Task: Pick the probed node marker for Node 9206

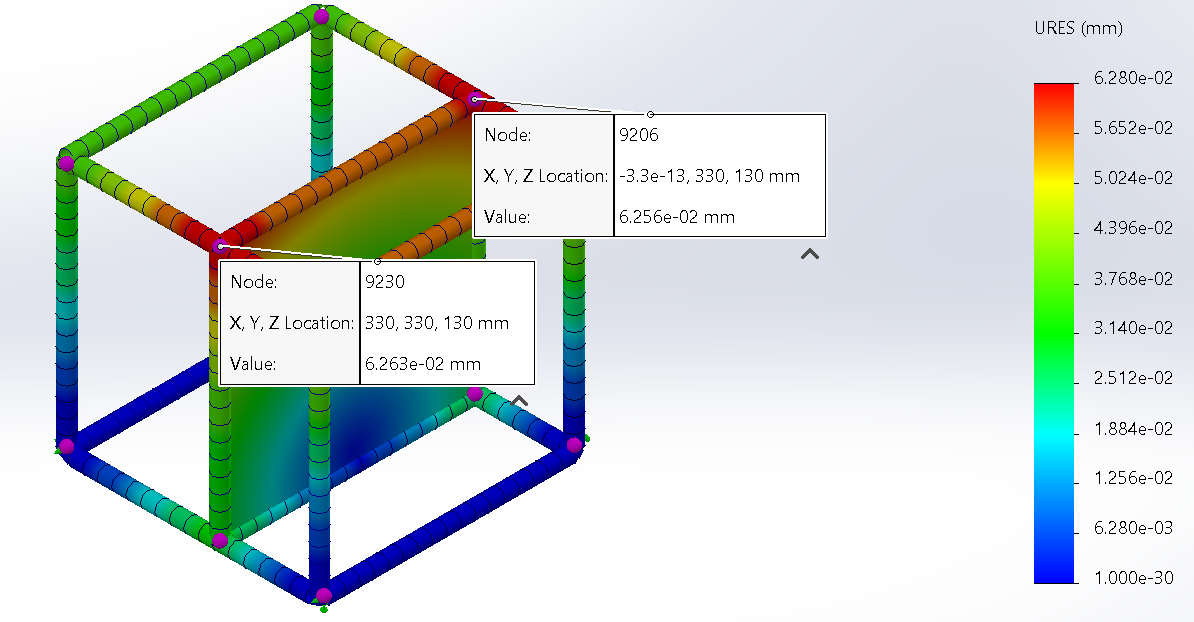Action: pos(475,99)
